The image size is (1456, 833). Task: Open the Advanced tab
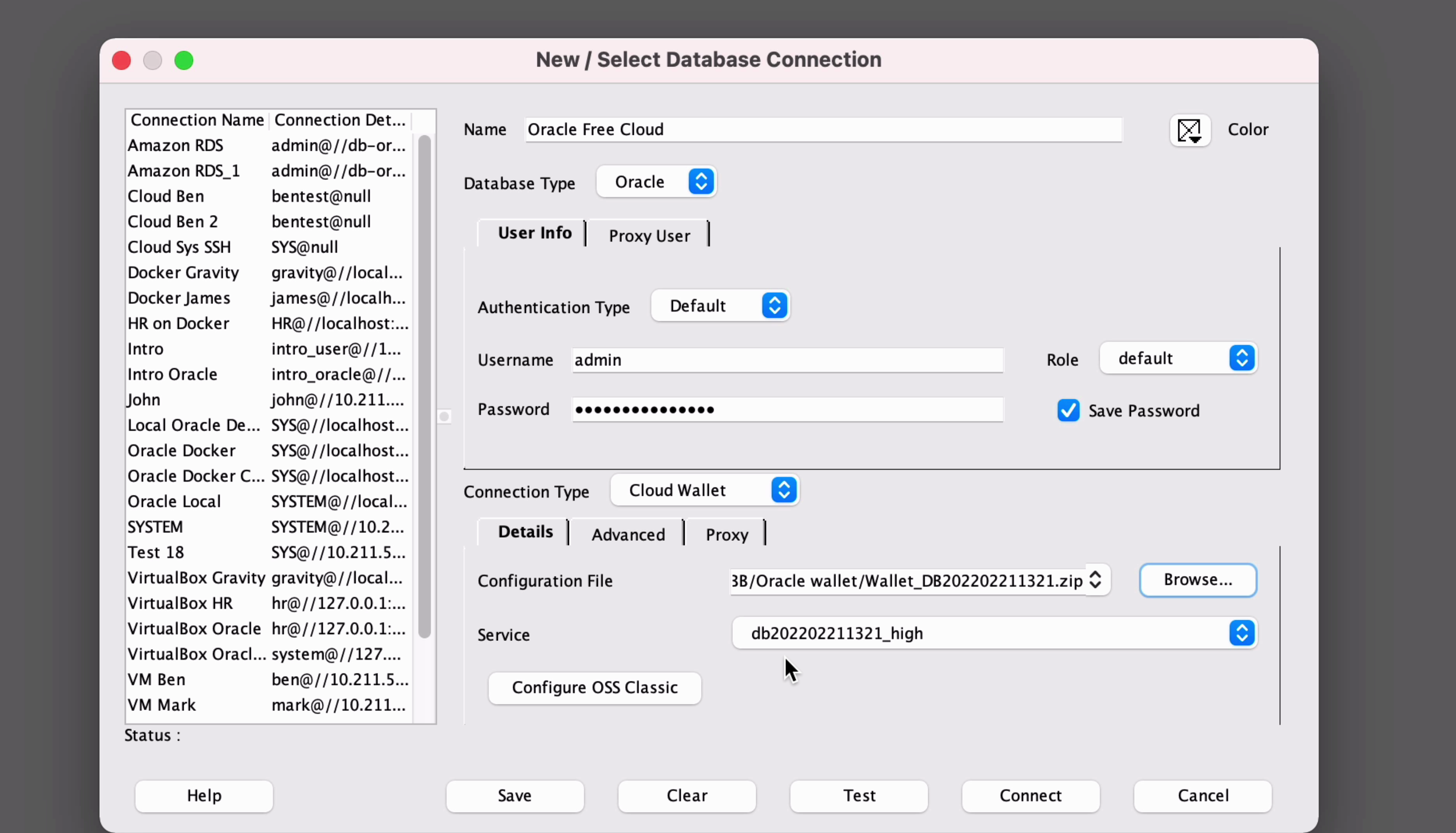[627, 534]
